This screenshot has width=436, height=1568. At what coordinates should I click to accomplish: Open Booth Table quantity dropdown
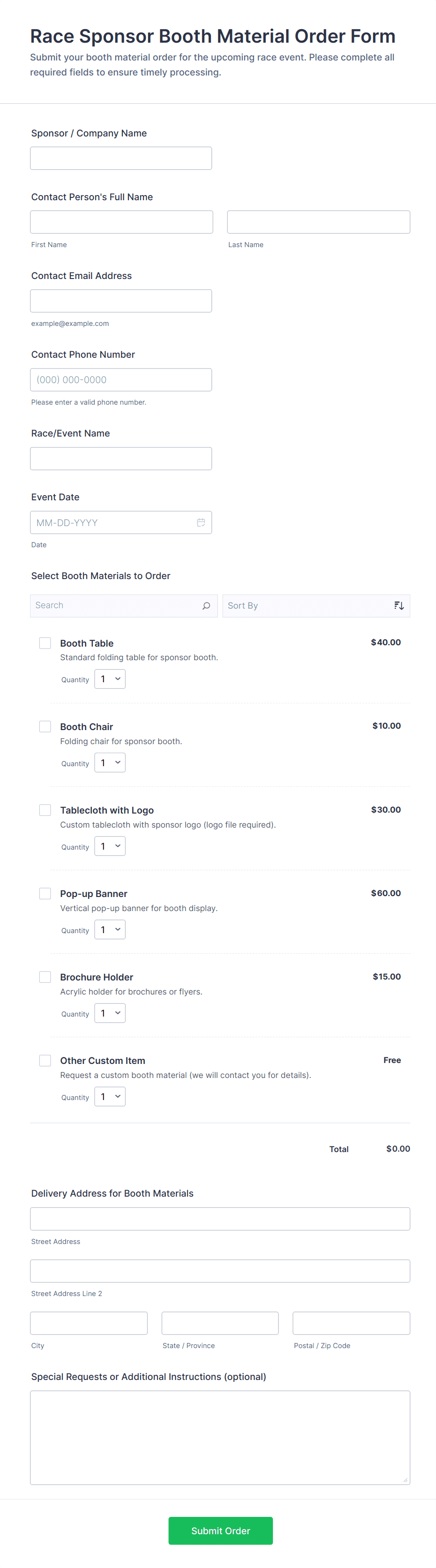tap(110, 679)
